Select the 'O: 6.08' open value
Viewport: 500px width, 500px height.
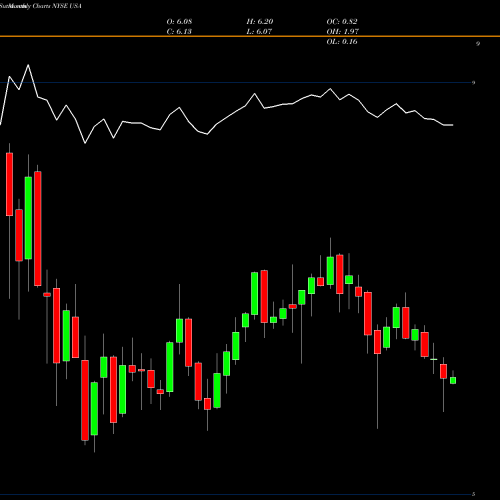pyautogui.click(x=179, y=22)
